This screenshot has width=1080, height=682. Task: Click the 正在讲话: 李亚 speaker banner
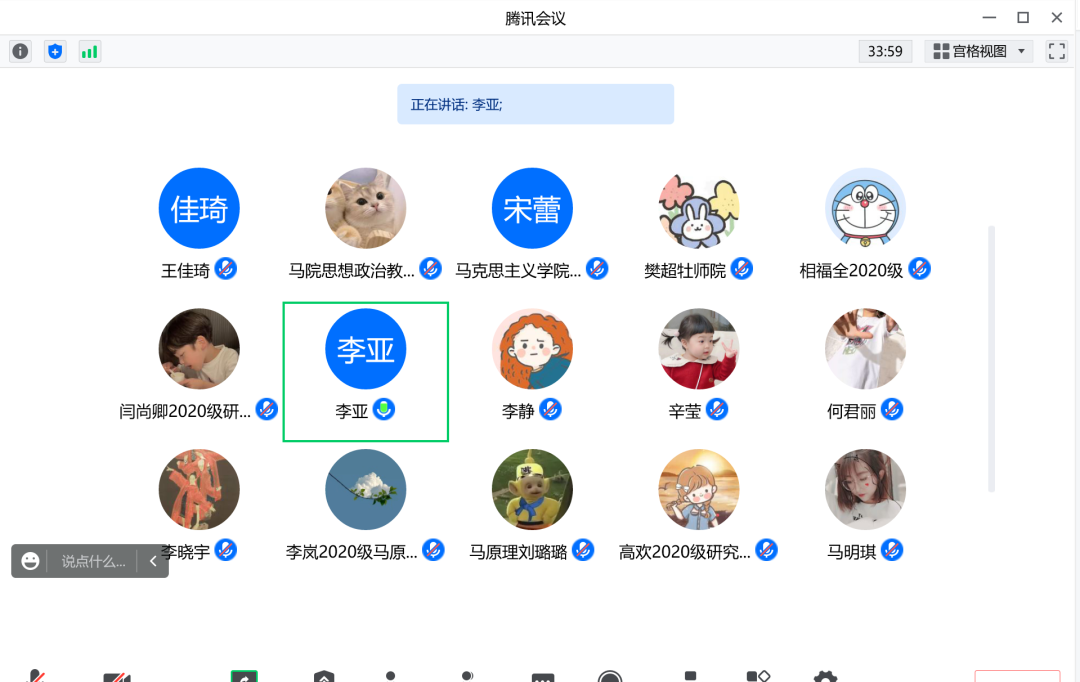(x=535, y=104)
